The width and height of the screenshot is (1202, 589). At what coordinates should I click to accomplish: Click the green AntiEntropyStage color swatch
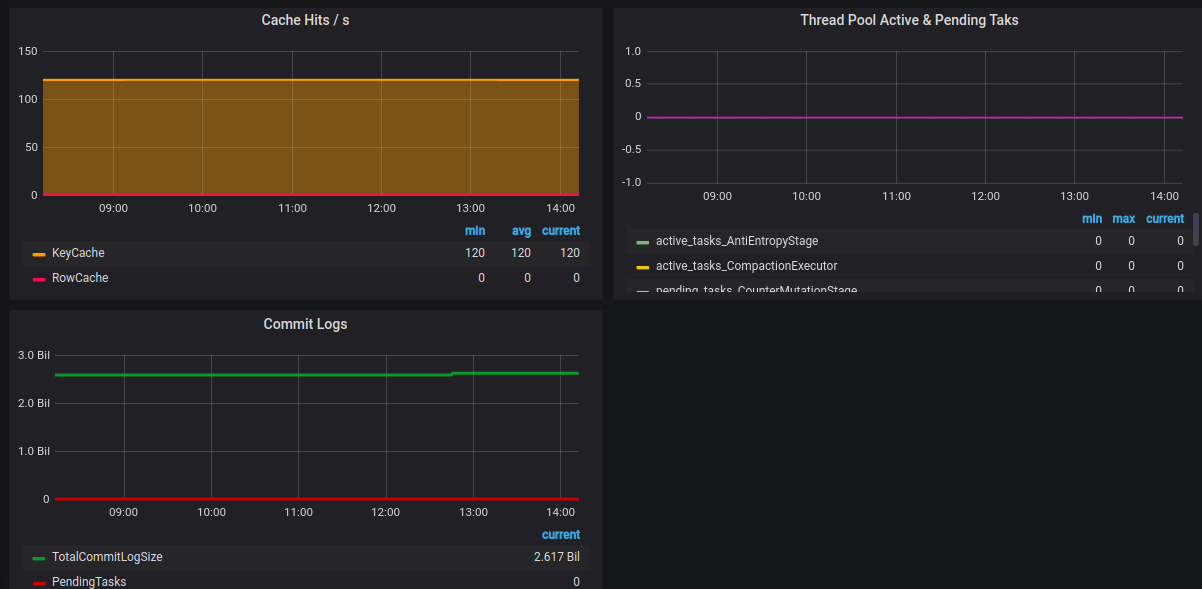(x=643, y=242)
